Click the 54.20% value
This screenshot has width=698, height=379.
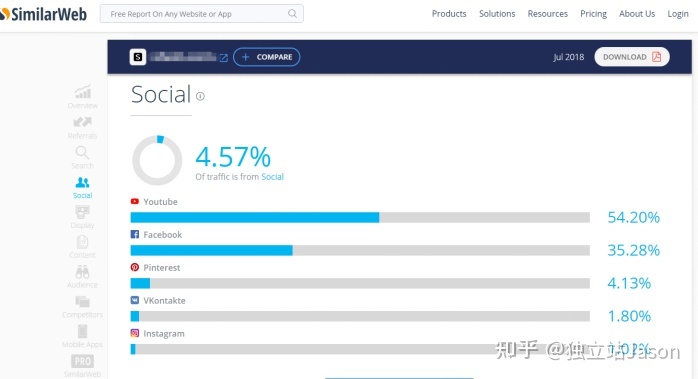tap(633, 217)
